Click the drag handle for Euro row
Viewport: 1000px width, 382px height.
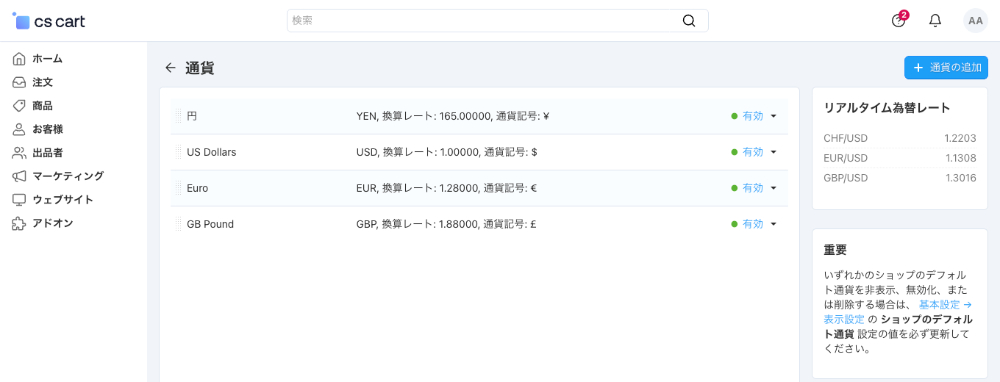pos(179,188)
